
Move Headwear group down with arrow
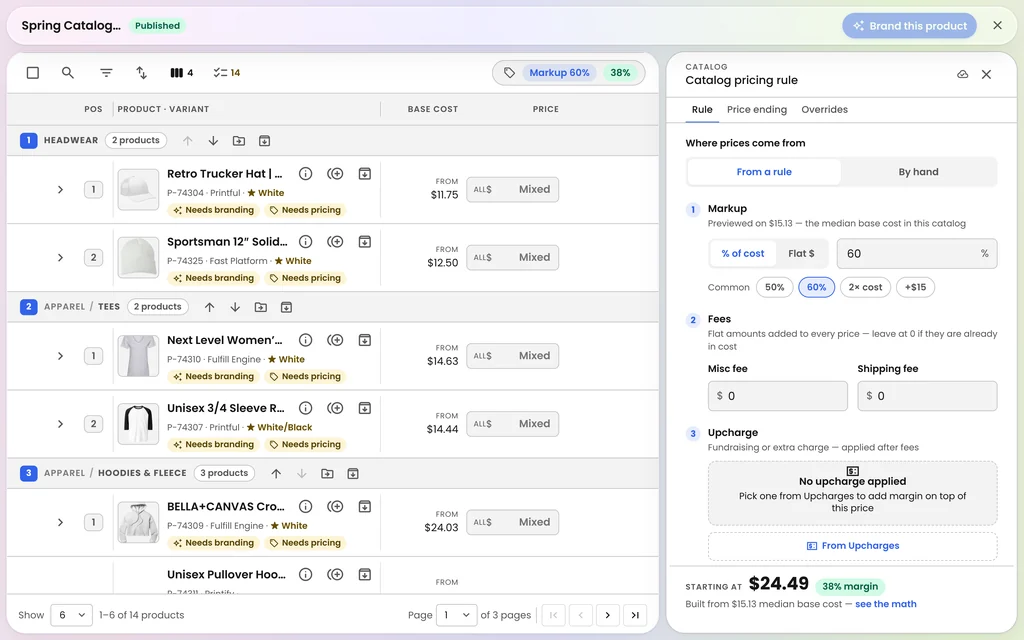pyautogui.click(x=213, y=141)
